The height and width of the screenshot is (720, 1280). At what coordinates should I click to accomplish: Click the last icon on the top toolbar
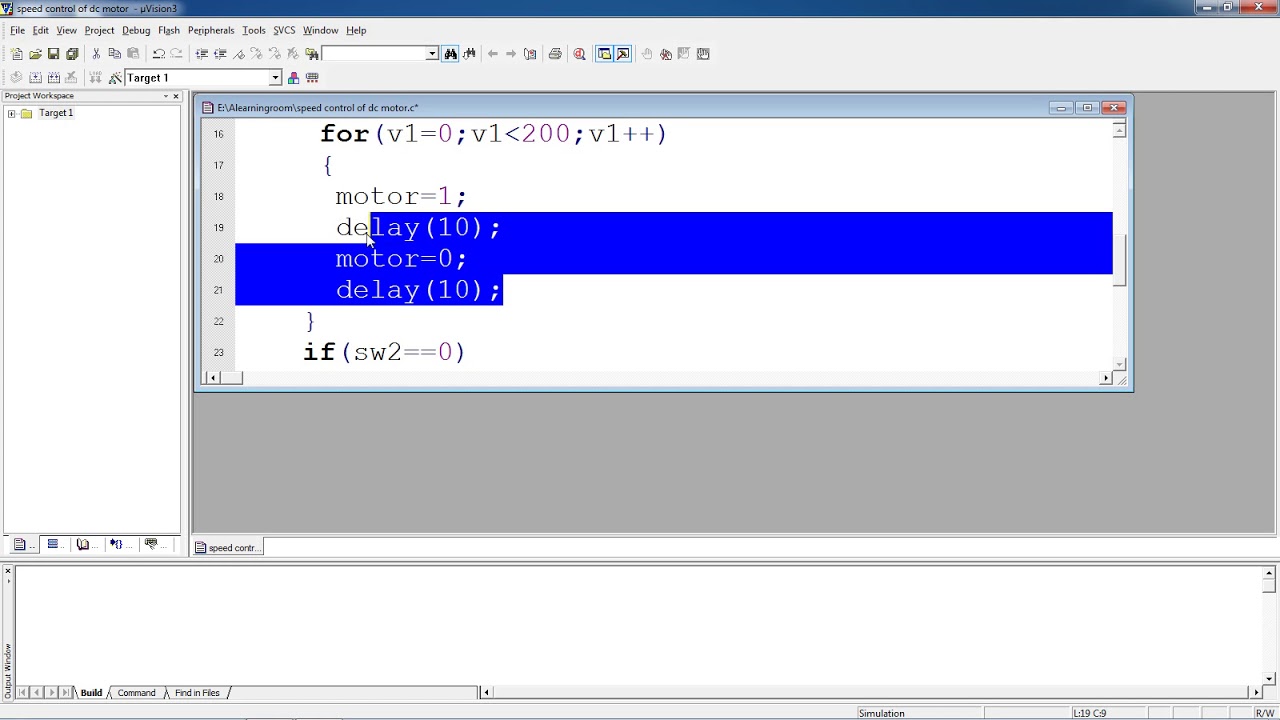(703, 54)
